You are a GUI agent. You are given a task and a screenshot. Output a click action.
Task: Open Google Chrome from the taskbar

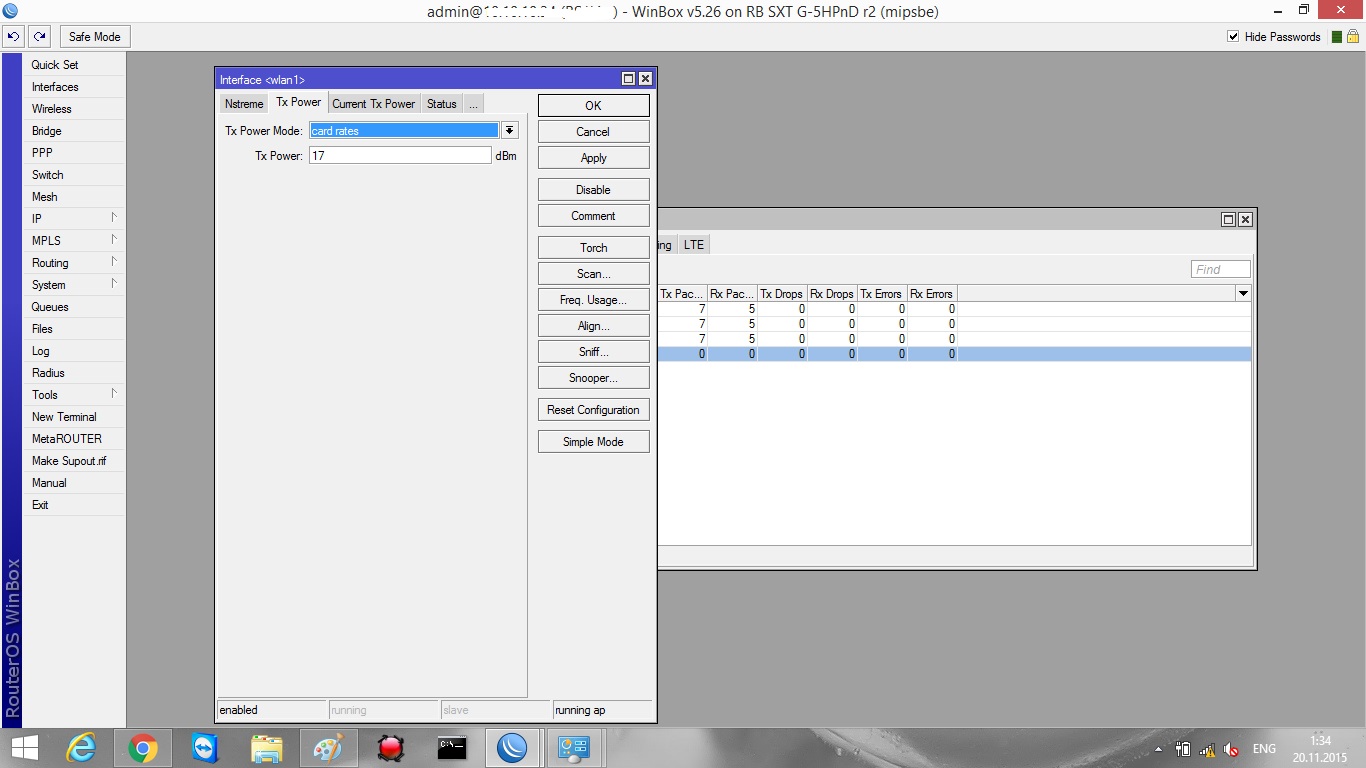[142, 748]
